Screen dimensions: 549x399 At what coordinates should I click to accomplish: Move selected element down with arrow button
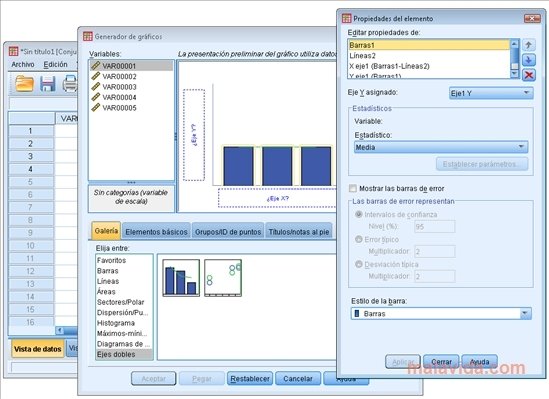coord(529,60)
